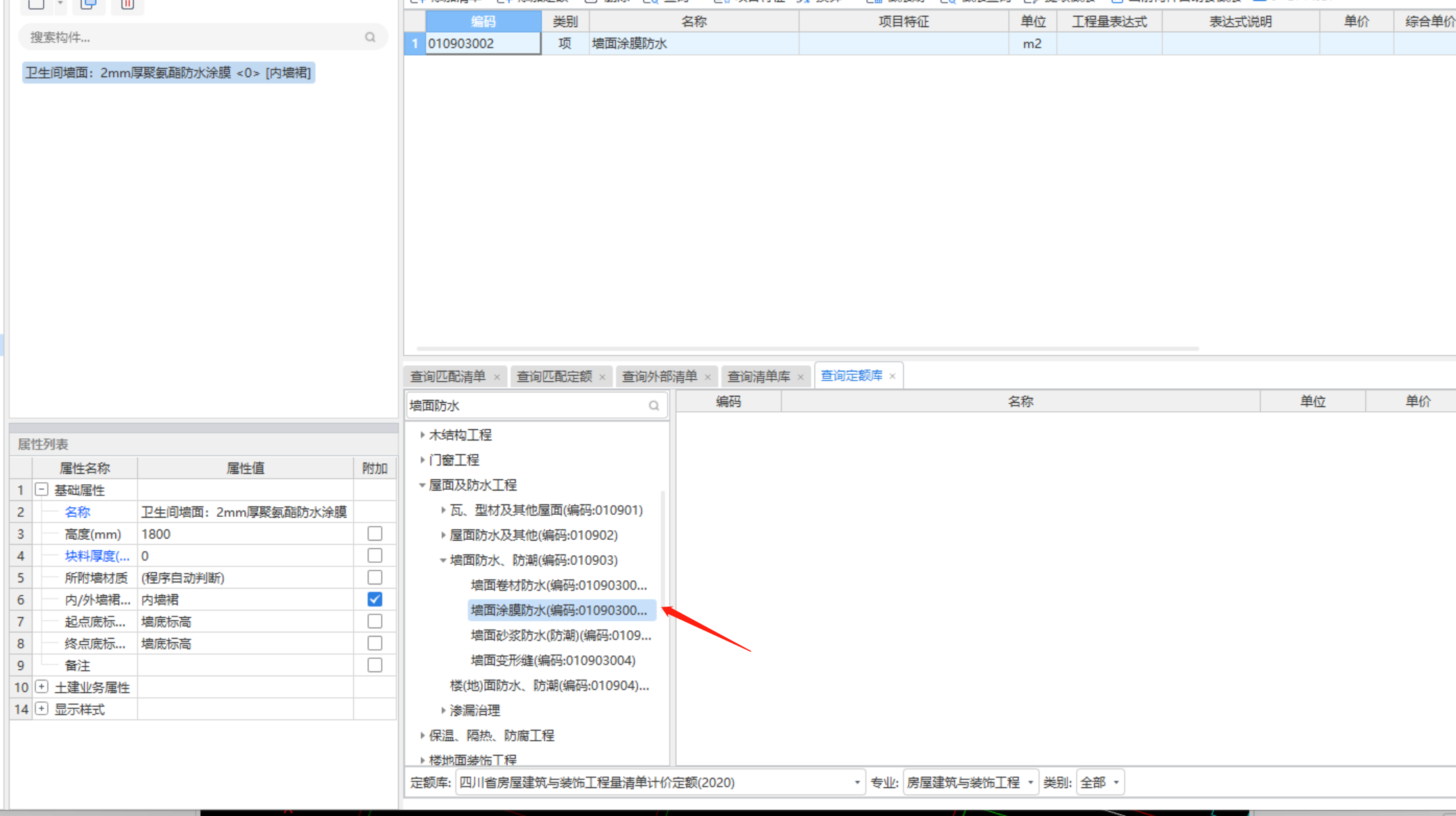Click the copy component icon above the search box
This screenshot has height=816, width=1456.
click(x=88, y=3)
